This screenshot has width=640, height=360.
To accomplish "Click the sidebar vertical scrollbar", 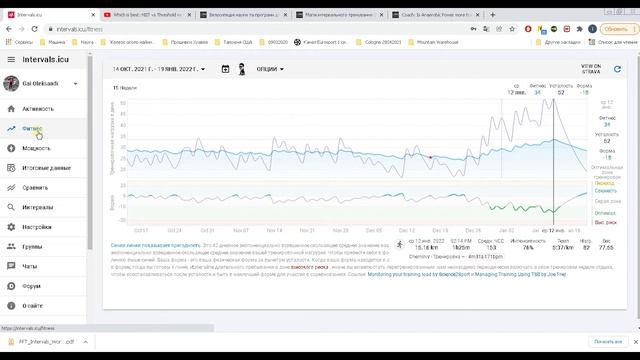I will (90, 153).
